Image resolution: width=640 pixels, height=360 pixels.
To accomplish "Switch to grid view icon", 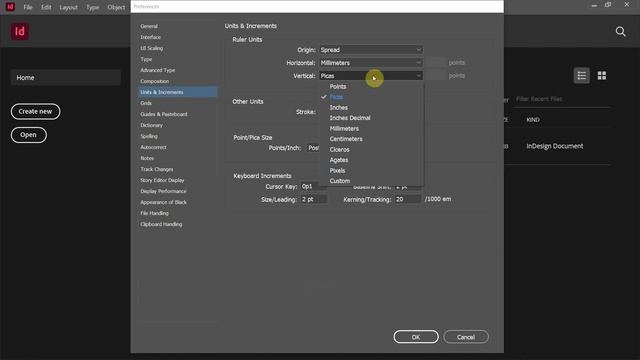I will click(x=602, y=76).
